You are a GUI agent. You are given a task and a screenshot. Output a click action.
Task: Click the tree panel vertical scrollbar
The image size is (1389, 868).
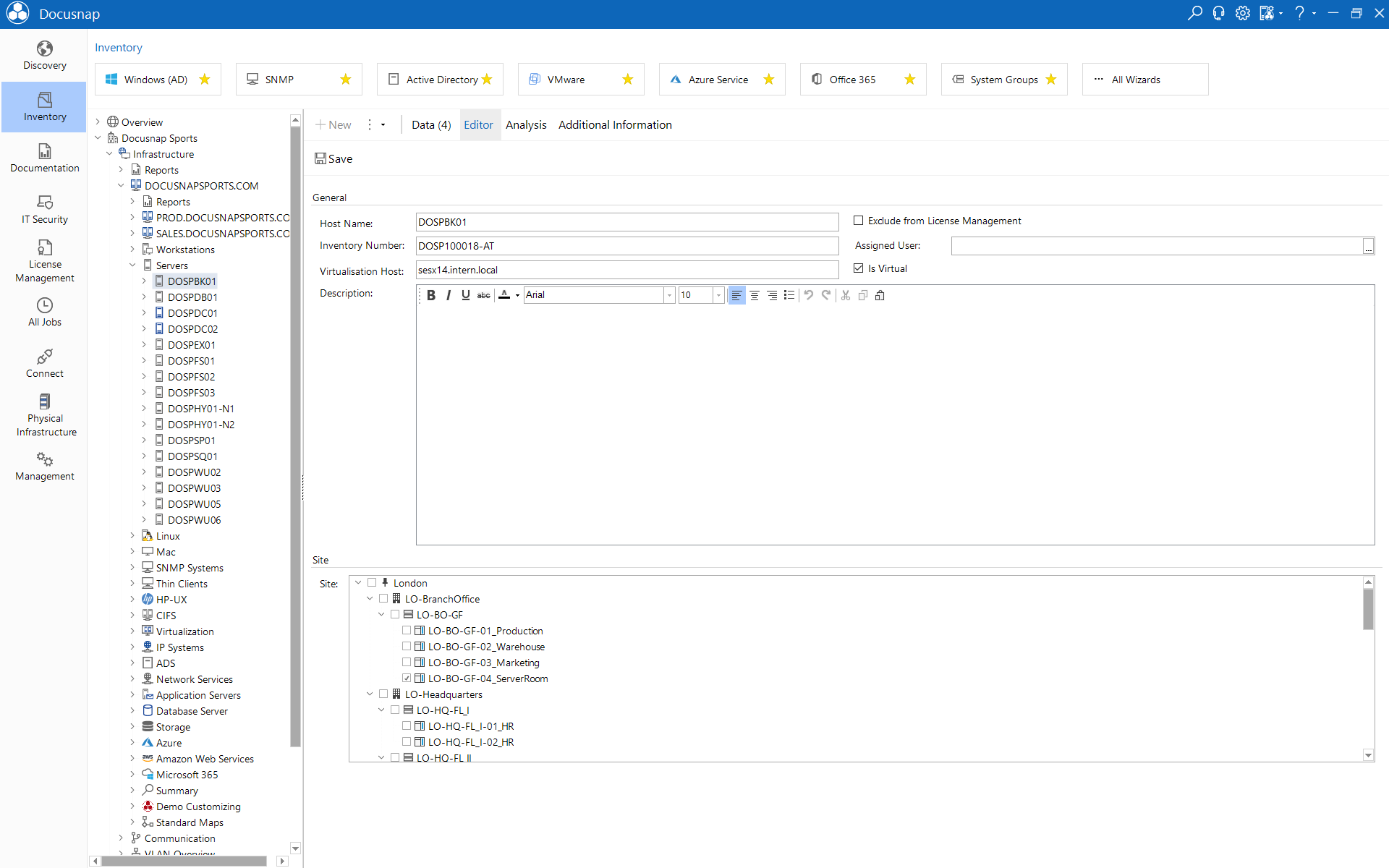click(x=295, y=436)
